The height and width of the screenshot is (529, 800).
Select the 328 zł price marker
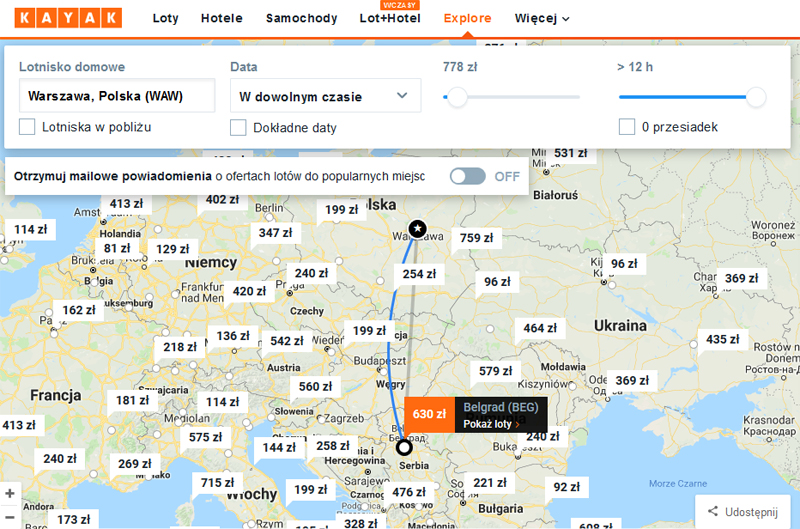click(x=361, y=524)
